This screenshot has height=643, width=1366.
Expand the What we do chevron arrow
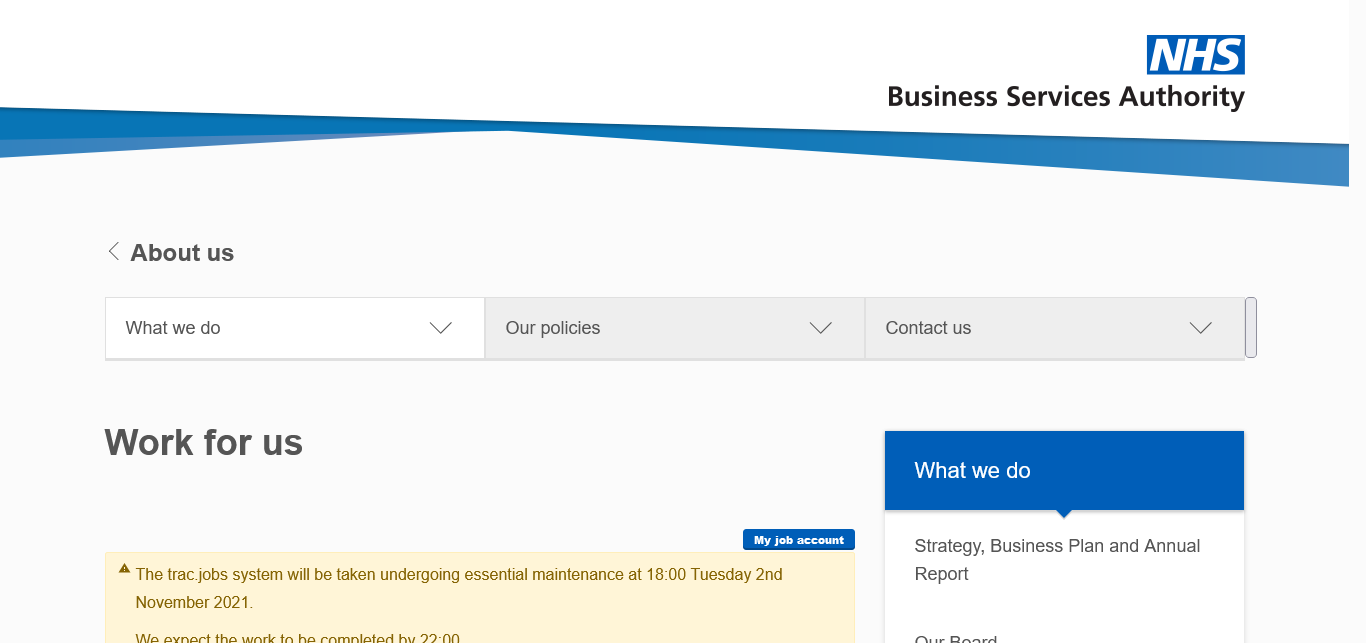click(440, 328)
